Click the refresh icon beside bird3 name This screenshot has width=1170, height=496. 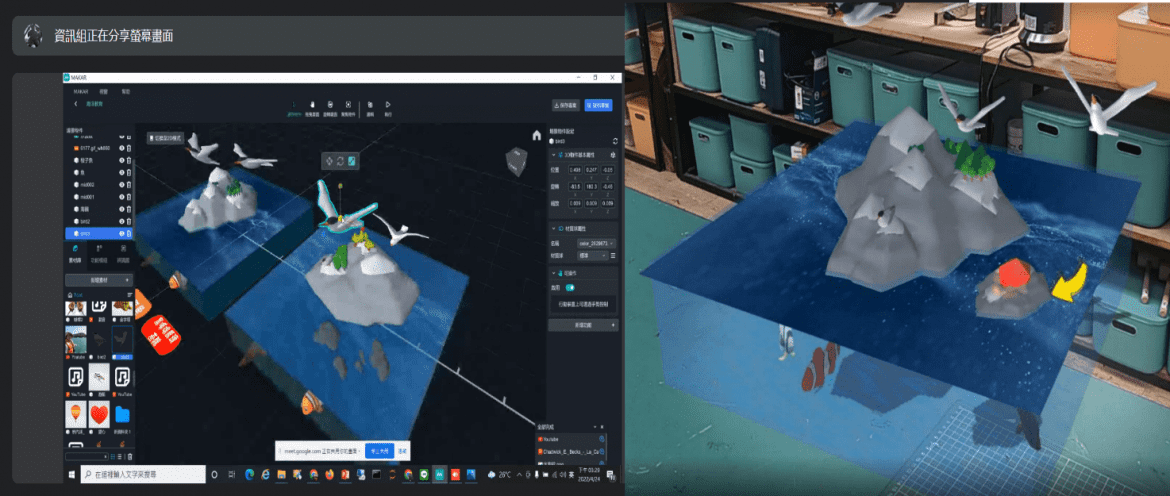pos(614,140)
